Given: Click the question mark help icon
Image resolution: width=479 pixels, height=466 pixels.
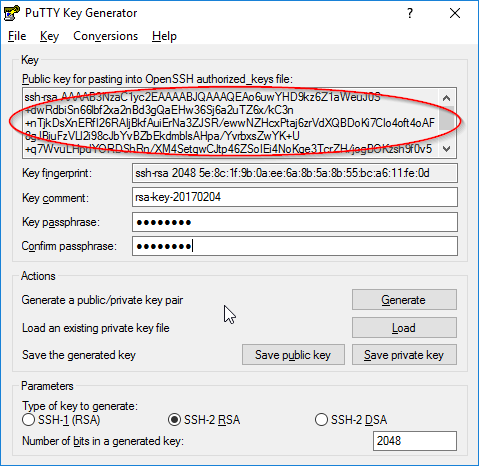Looking at the screenshot, I should [410, 13].
